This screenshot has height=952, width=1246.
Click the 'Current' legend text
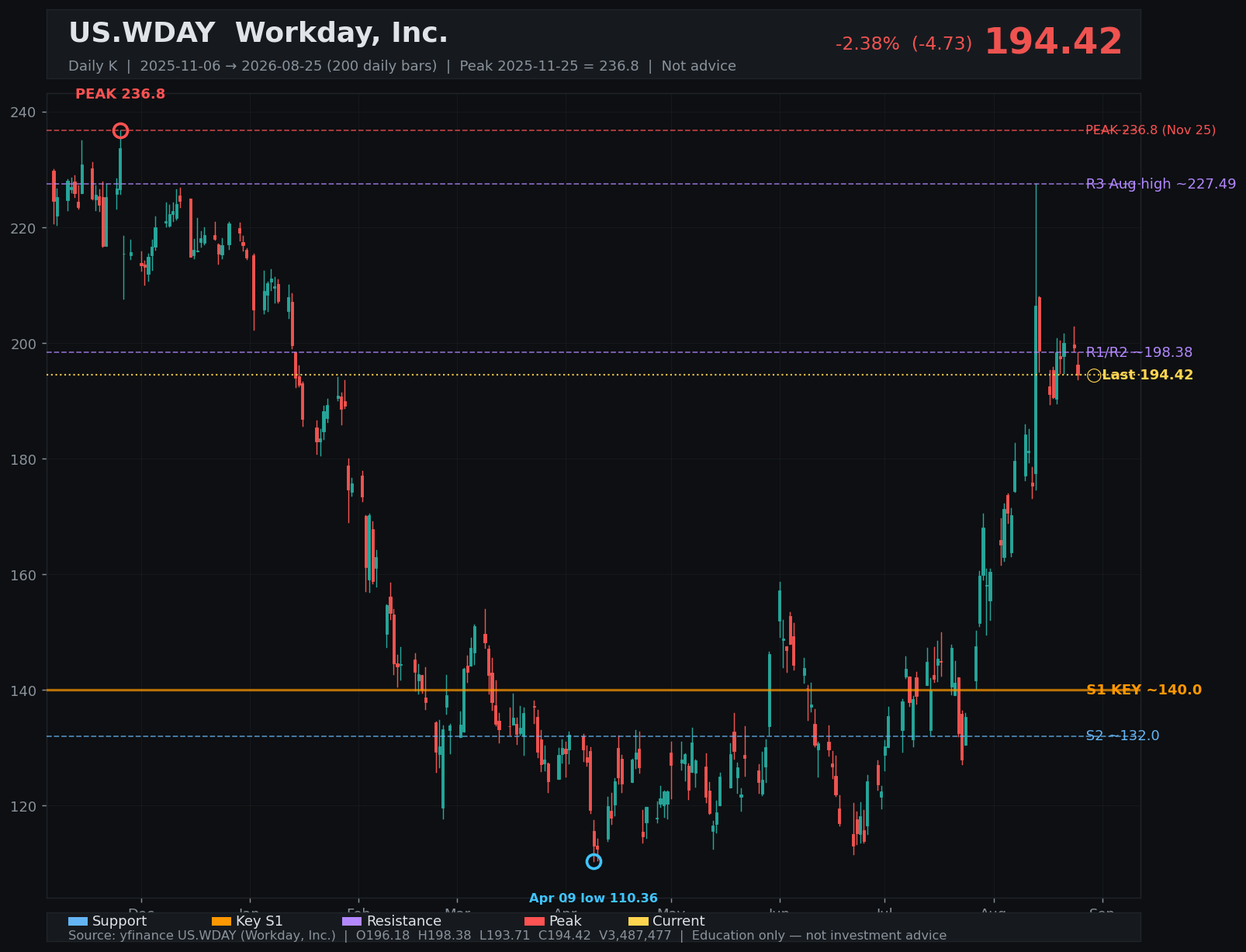(x=679, y=921)
